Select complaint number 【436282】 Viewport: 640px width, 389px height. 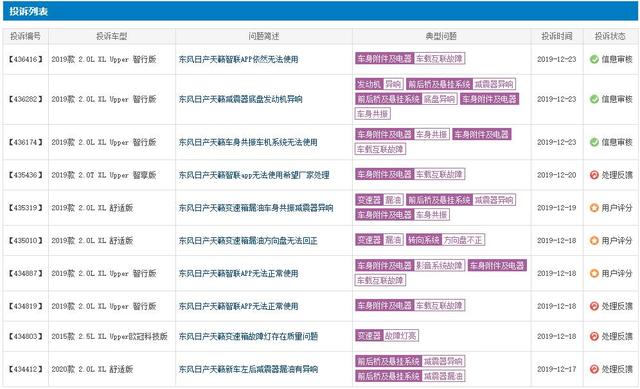pos(25,99)
